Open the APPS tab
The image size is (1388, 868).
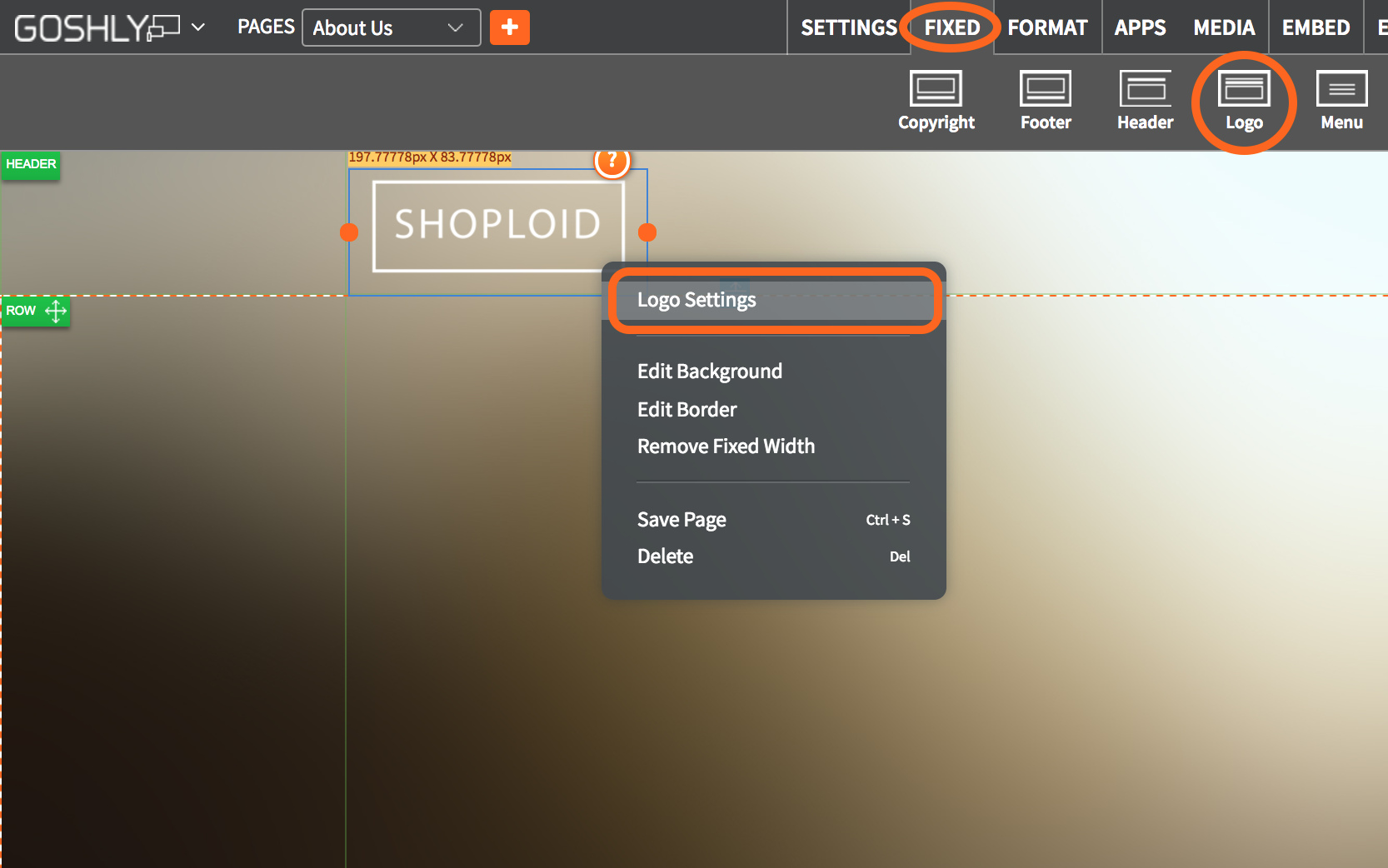[1140, 27]
